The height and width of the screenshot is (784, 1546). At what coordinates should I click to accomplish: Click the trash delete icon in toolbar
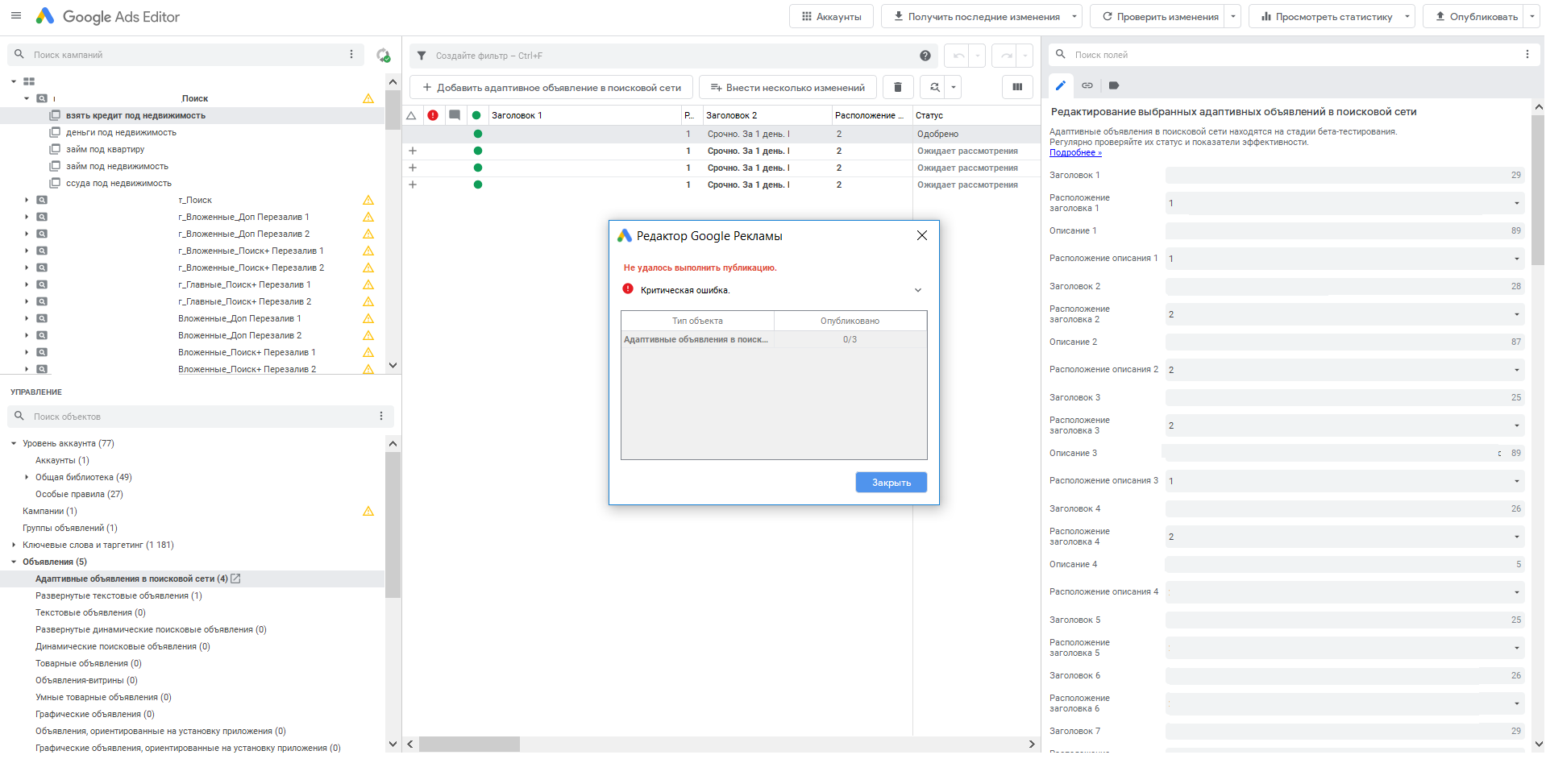coord(897,87)
